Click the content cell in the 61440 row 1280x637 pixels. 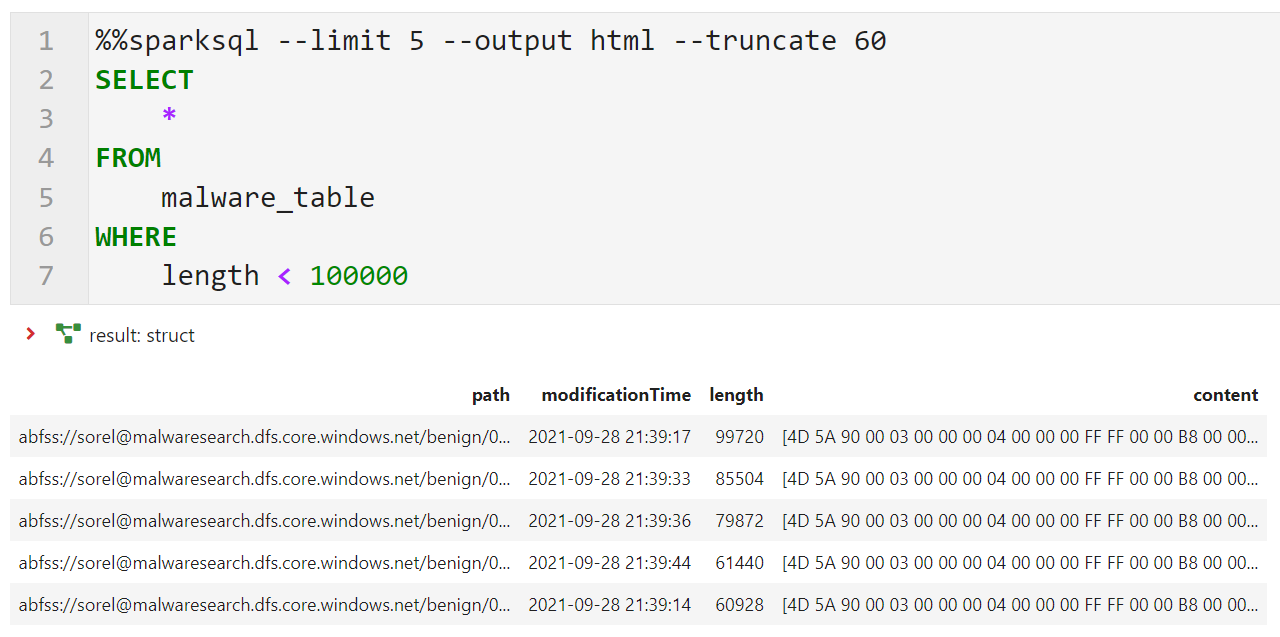tap(1020, 563)
